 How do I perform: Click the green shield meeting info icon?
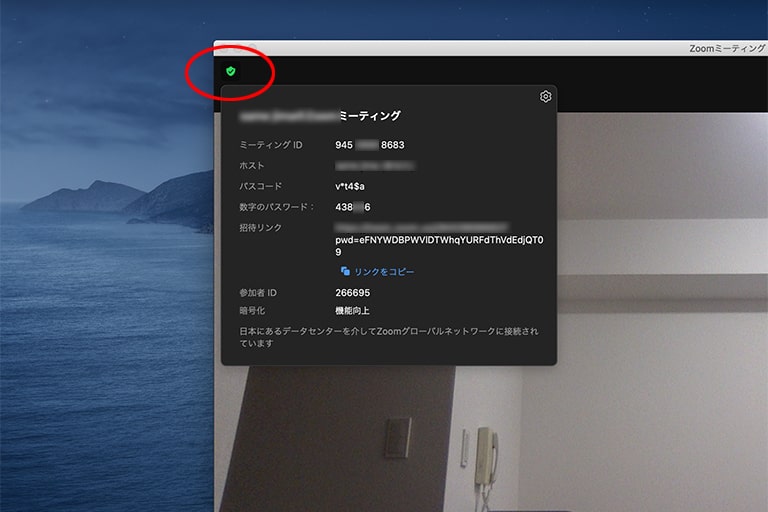(231, 72)
